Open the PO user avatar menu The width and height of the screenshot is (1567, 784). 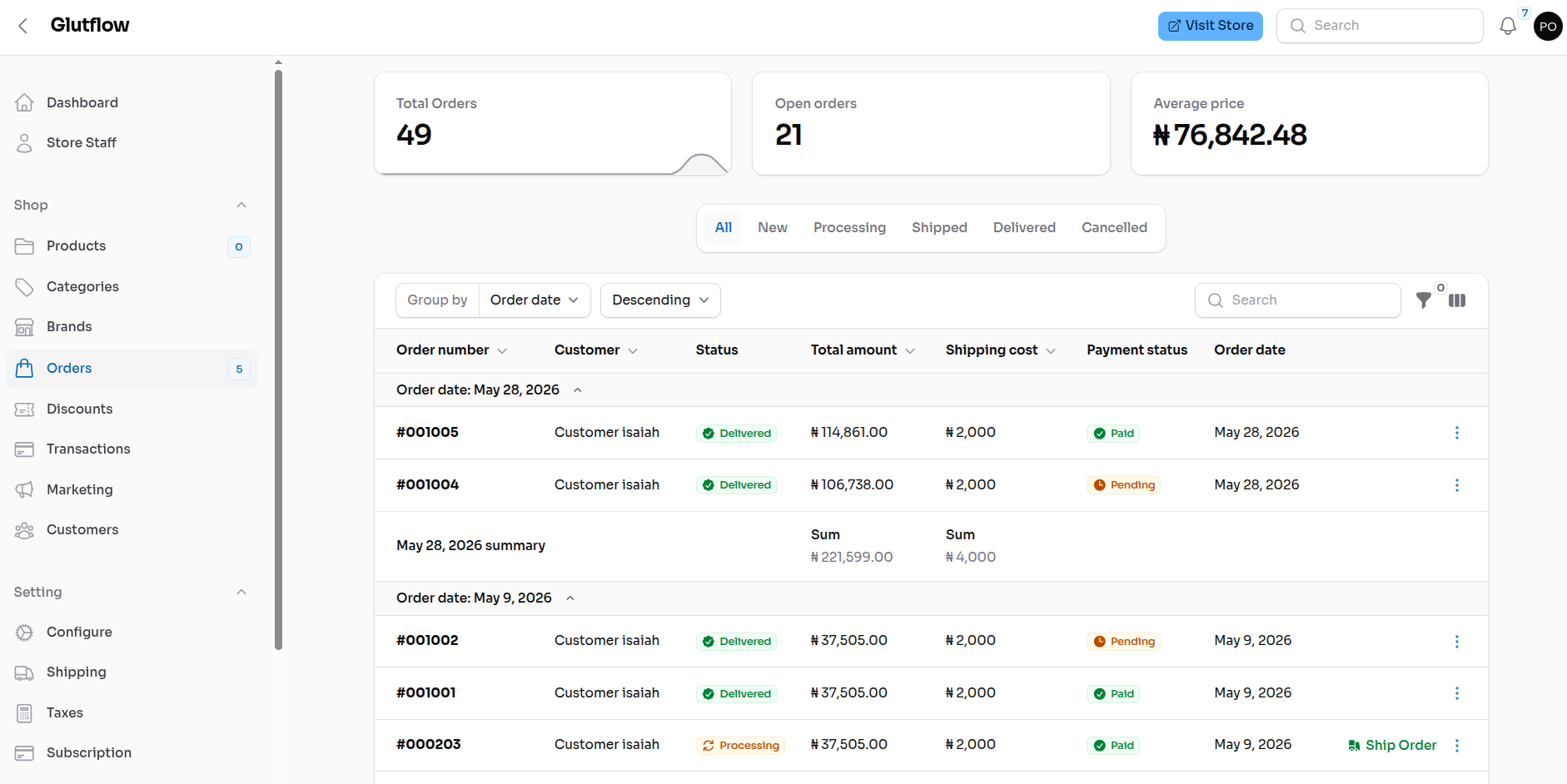(1548, 27)
